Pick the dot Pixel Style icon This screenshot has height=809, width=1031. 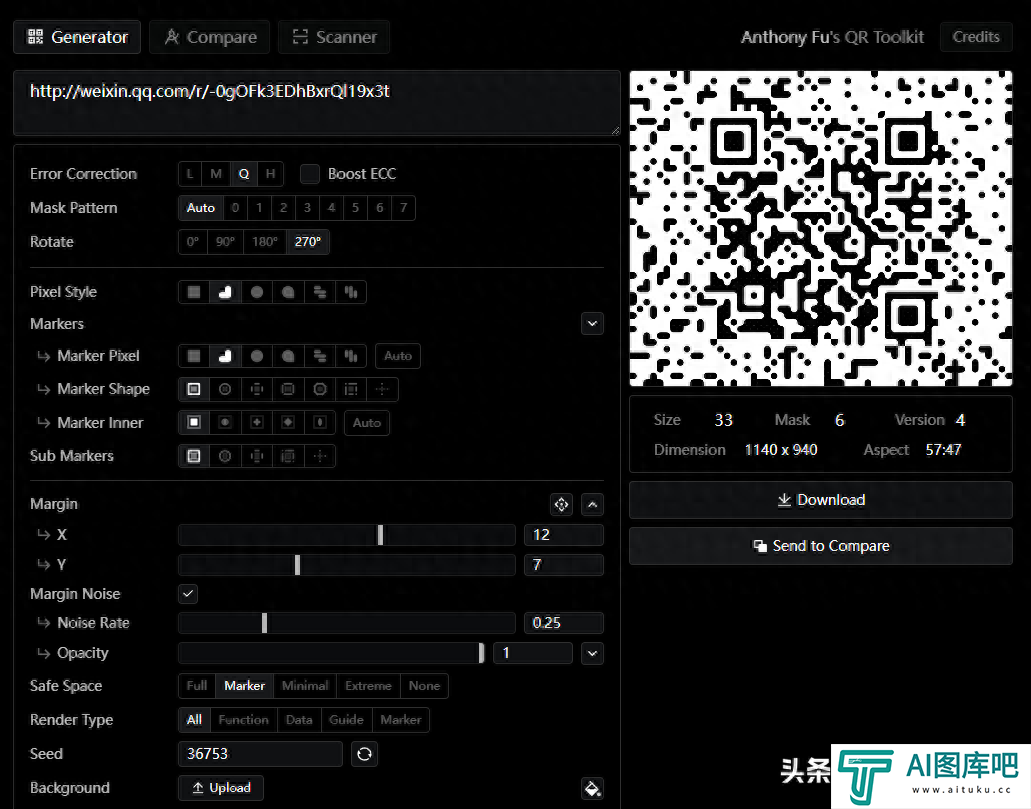click(x=257, y=292)
